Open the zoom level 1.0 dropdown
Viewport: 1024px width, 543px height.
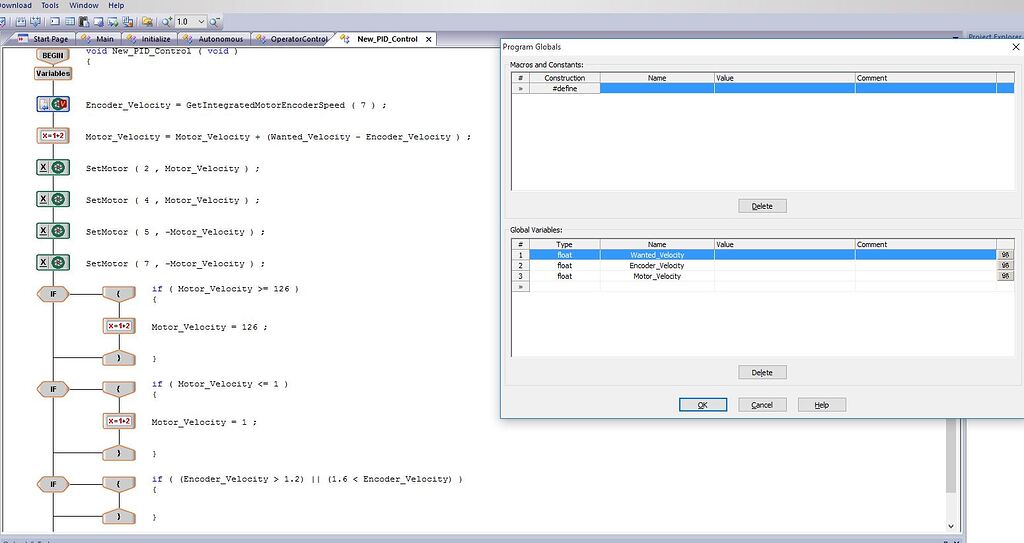tap(201, 21)
